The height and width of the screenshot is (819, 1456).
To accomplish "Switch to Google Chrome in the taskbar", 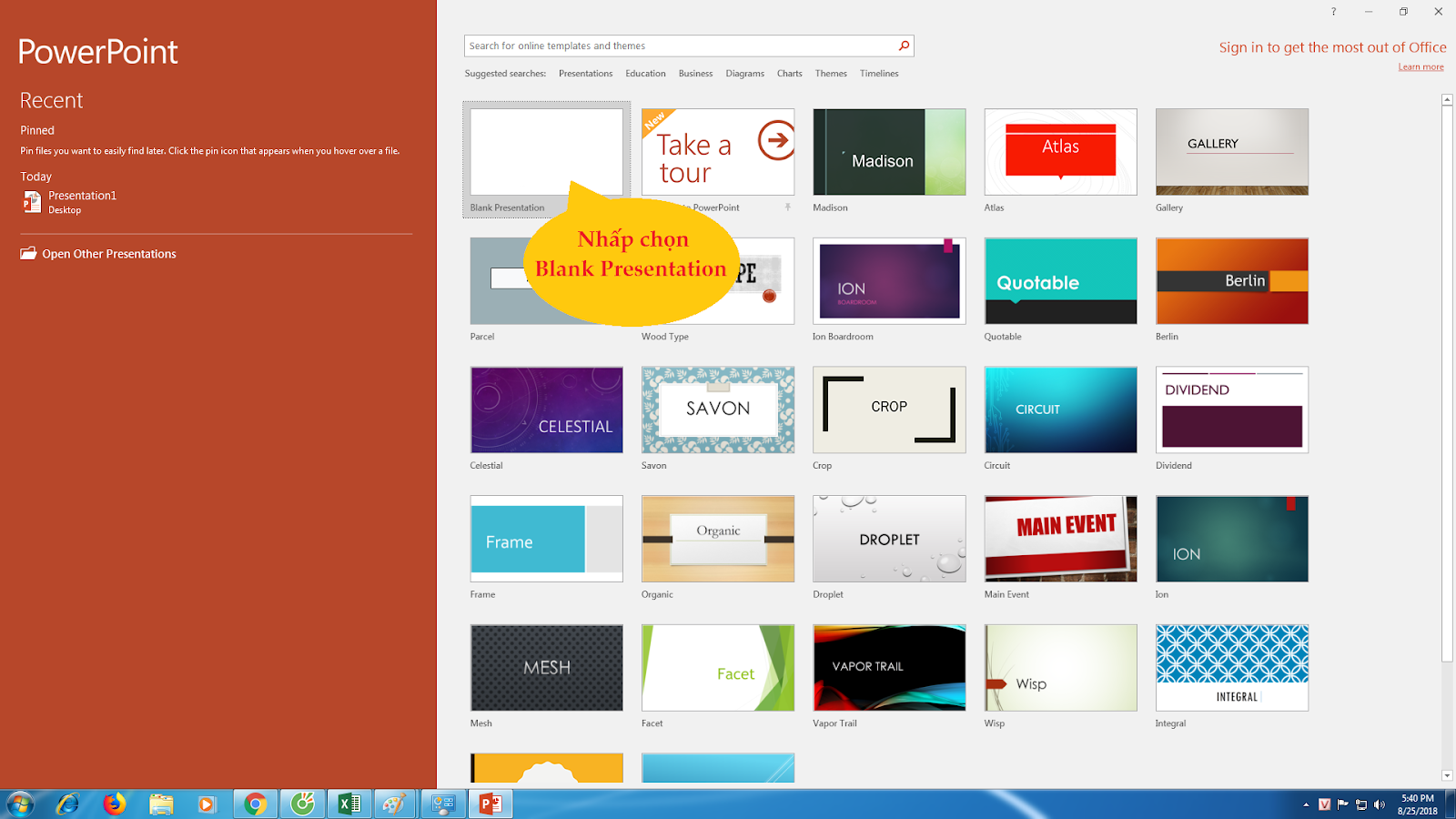I will [256, 804].
